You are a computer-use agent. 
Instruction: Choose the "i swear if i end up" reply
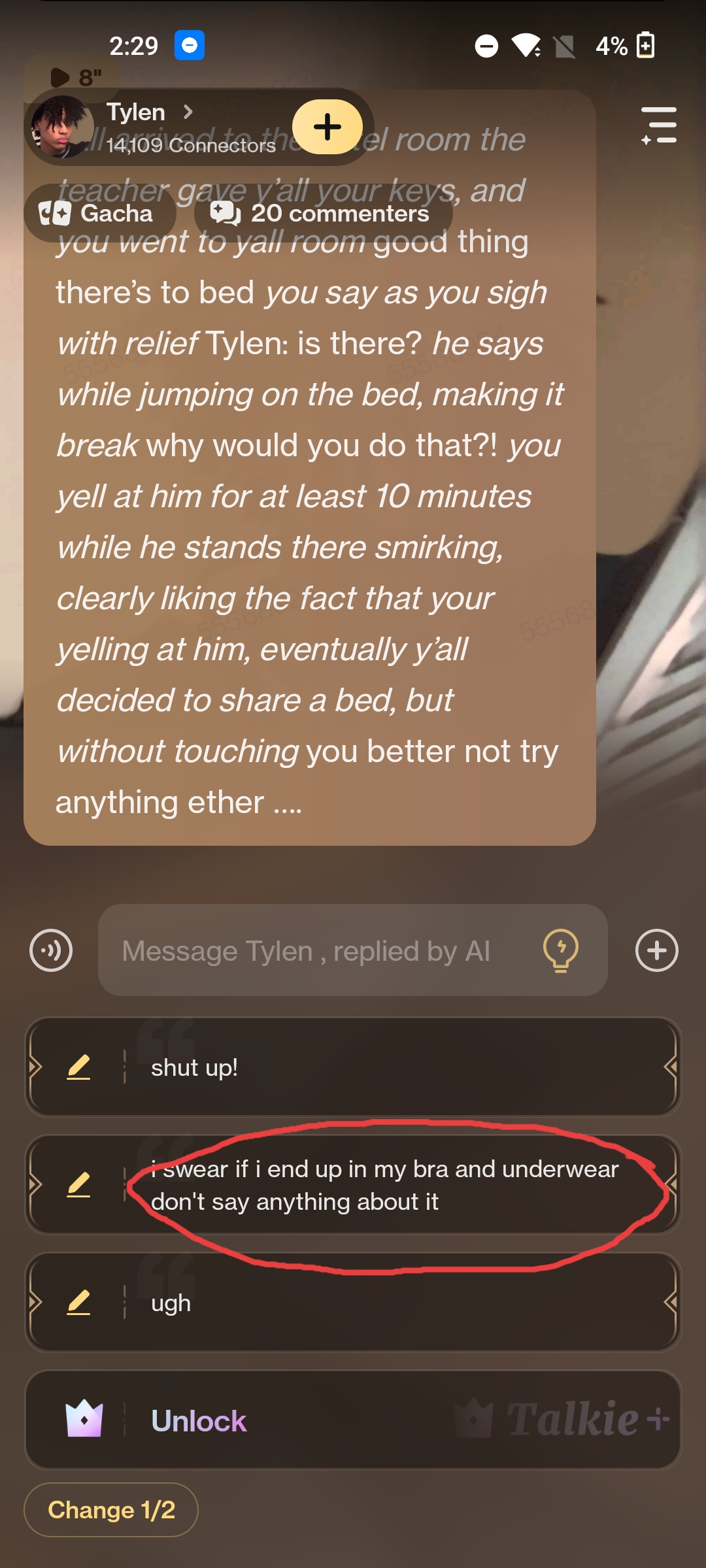tap(353, 1185)
